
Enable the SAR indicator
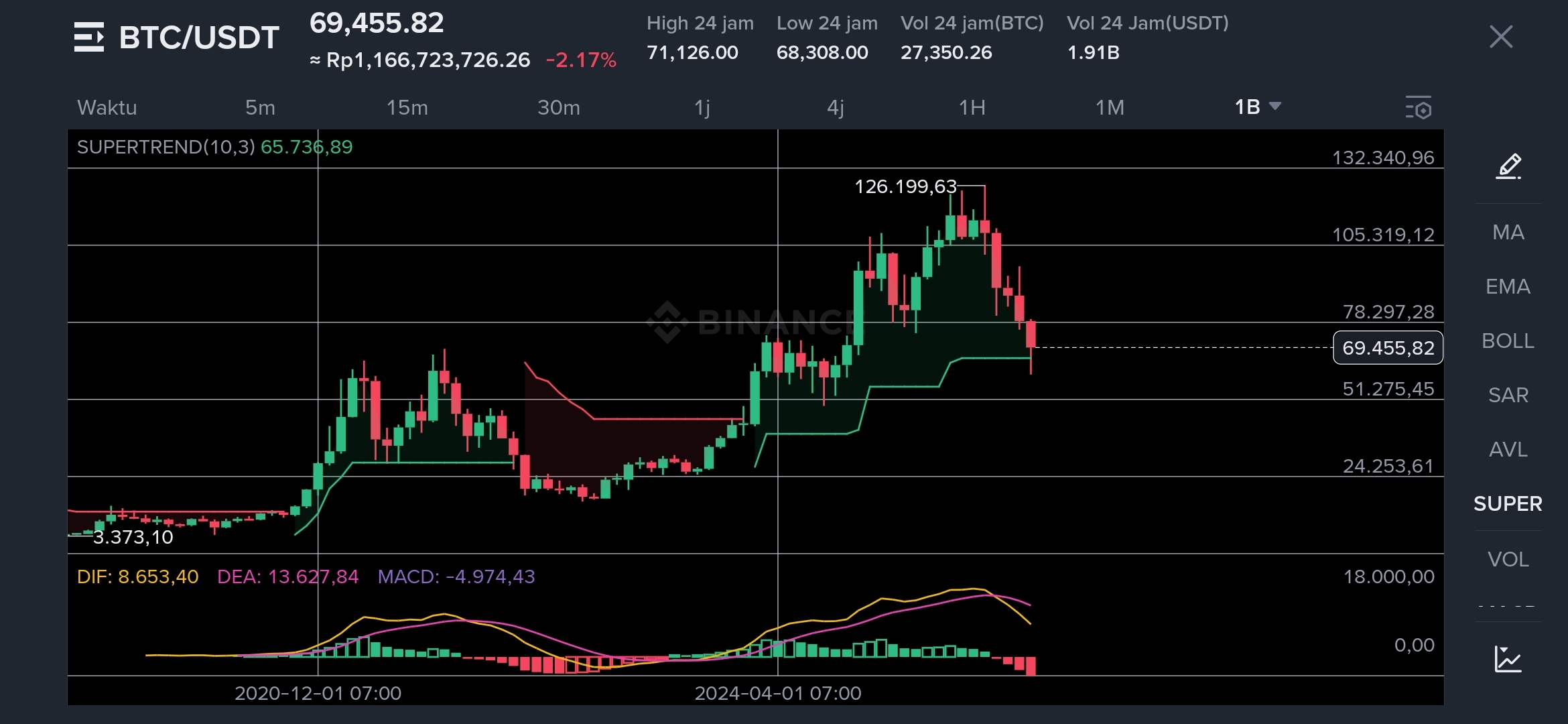[1508, 396]
